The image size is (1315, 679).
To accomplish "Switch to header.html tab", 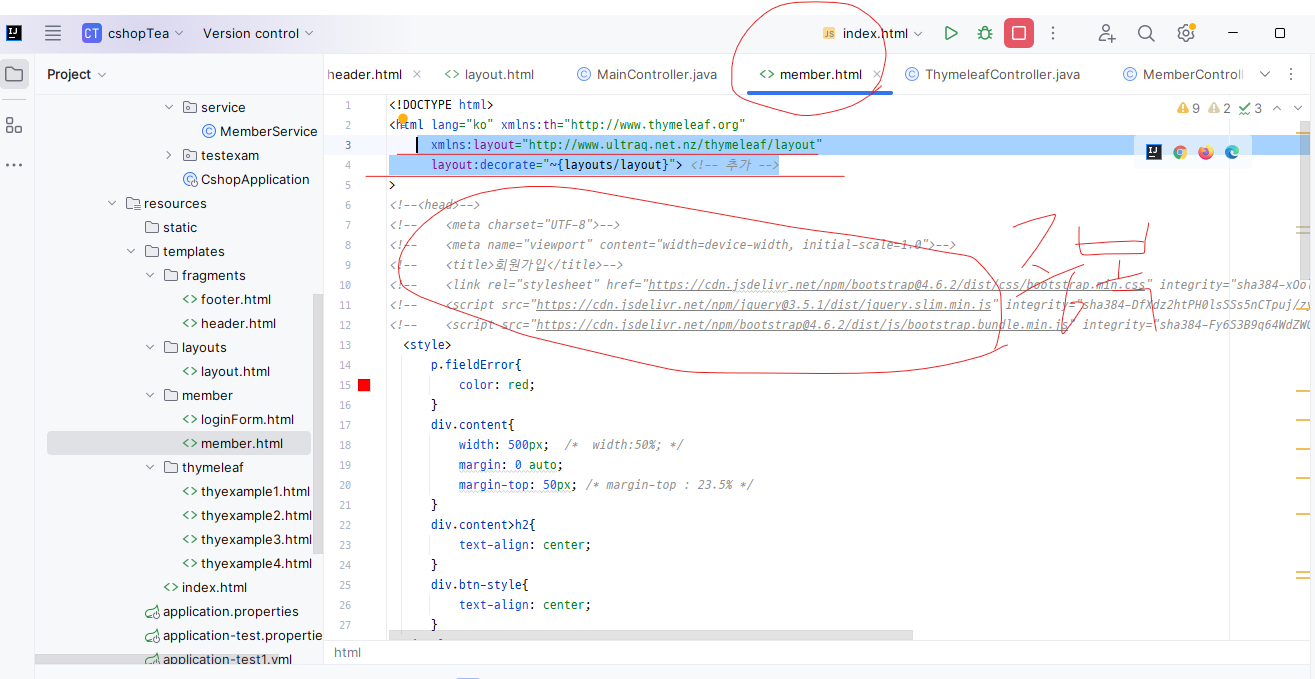I will [364, 74].
